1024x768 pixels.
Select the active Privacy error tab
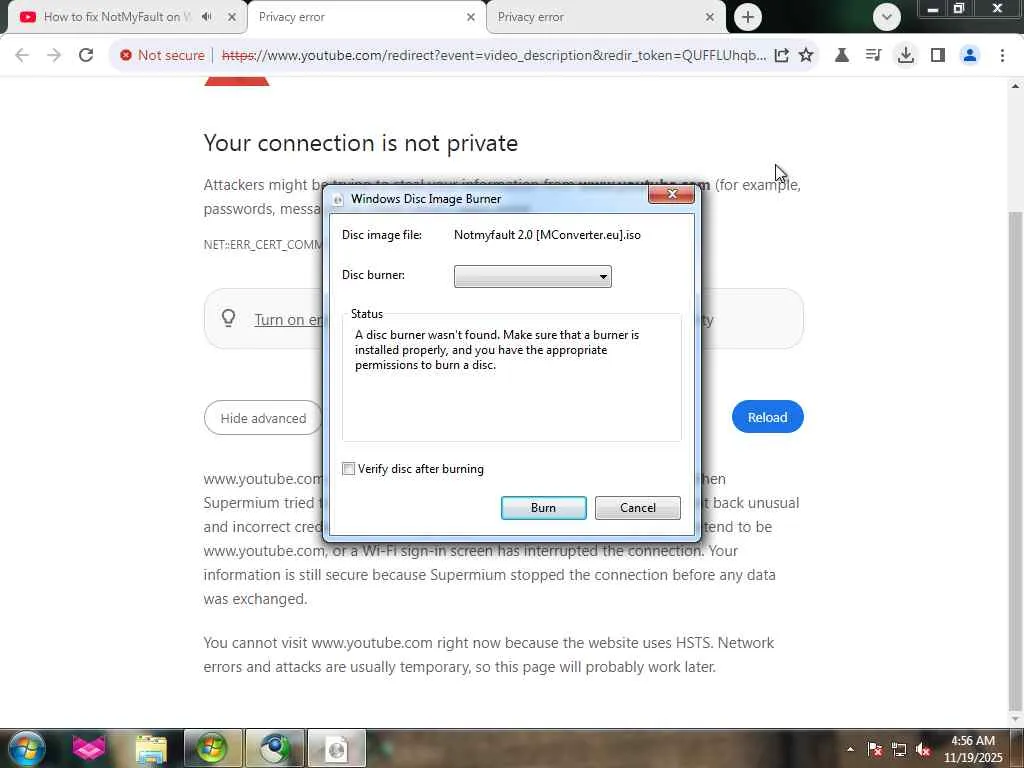tap(359, 17)
